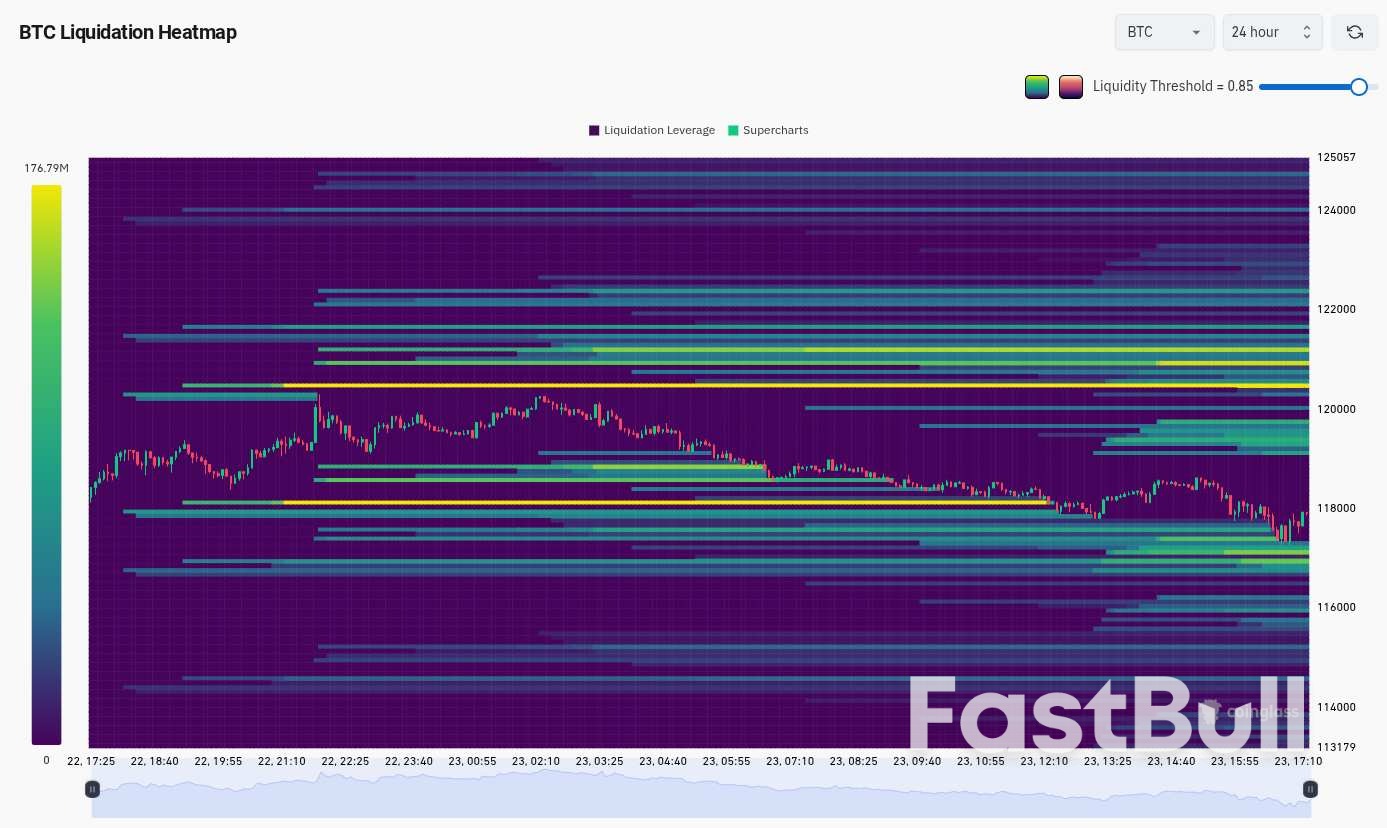Viewport: 1387px width, 828px height.
Task: Select the green-to-yellow gradient colormap icon
Action: coord(1037,87)
